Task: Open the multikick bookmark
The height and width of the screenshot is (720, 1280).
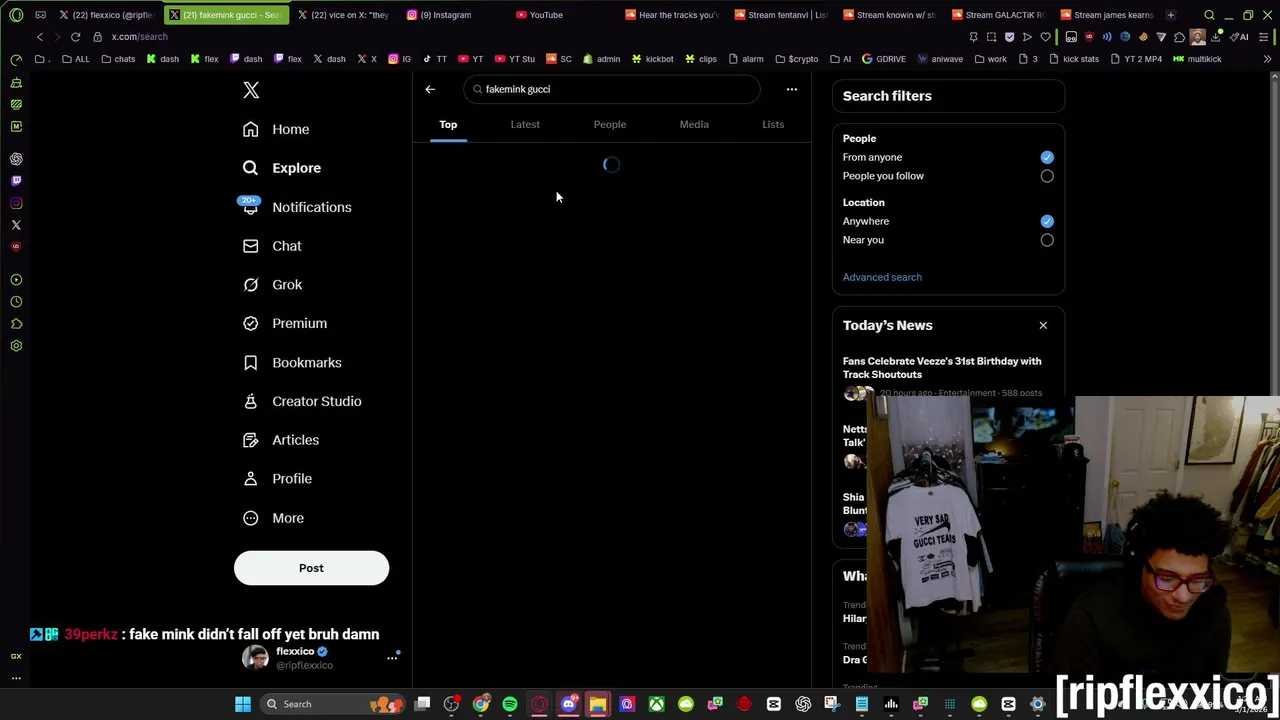Action: pyautogui.click(x=1197, y=59)
